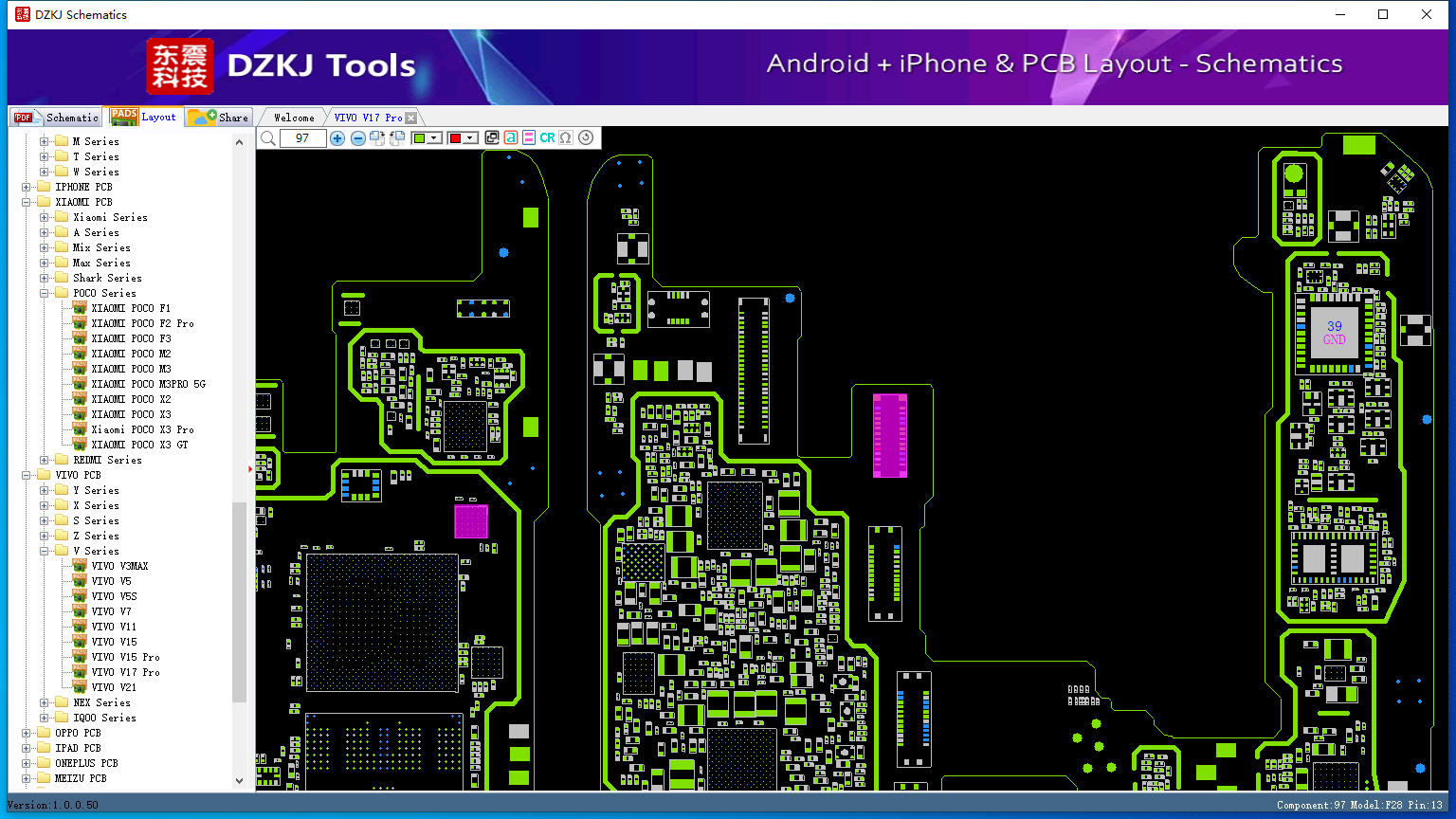
Task: Zoom out with the blue minus button
Action: (357, 138)
